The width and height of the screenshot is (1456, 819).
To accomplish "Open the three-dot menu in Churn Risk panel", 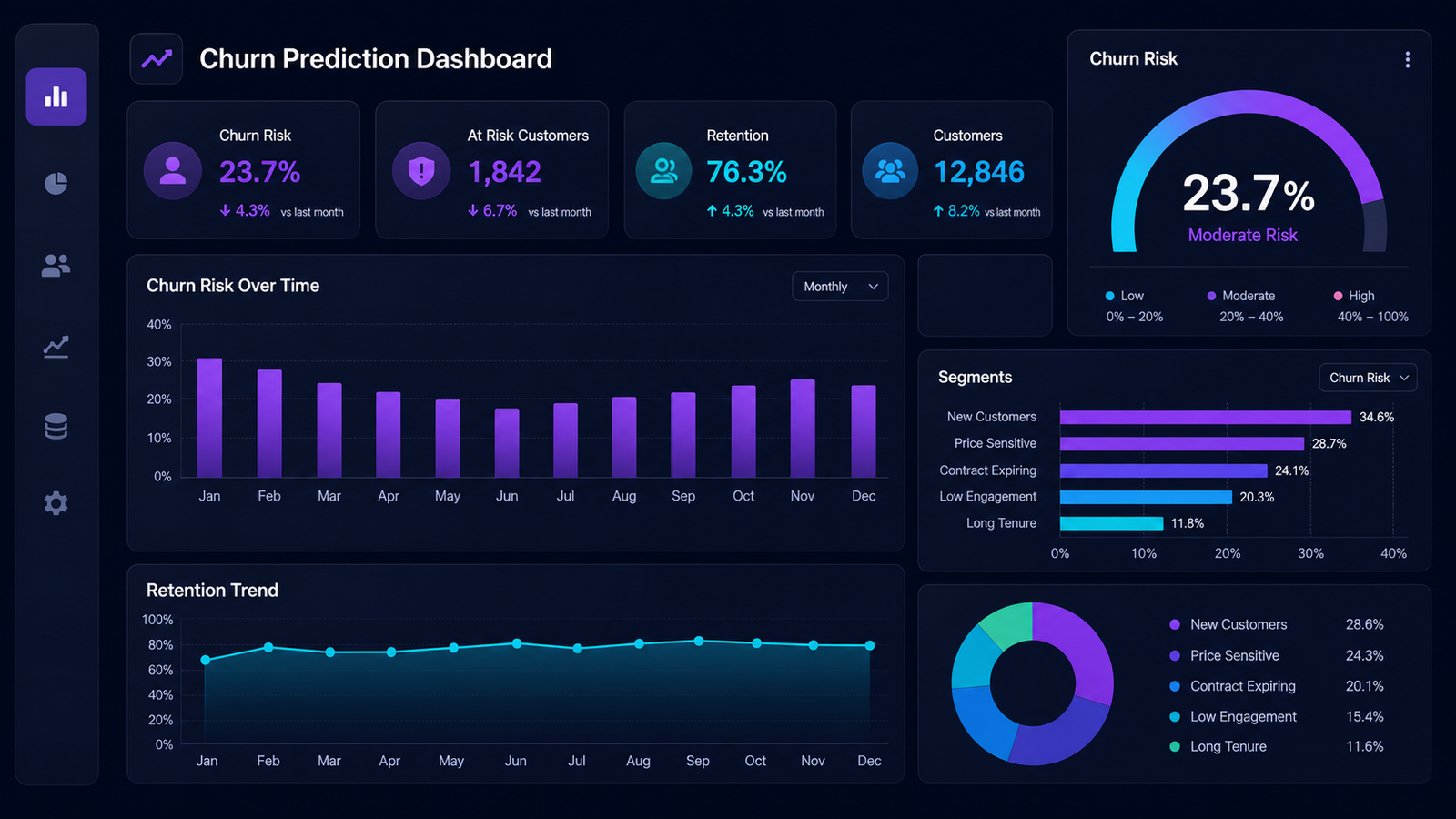I will point(1408,59).
